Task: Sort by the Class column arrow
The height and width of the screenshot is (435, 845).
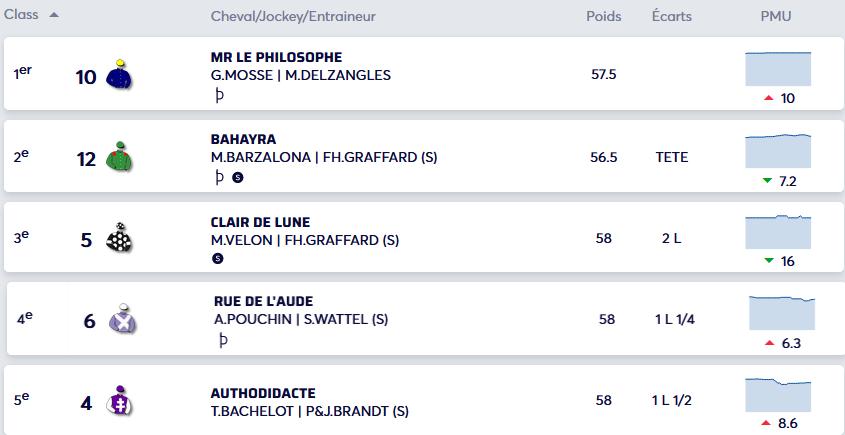Action: click(x=54, y=15)
